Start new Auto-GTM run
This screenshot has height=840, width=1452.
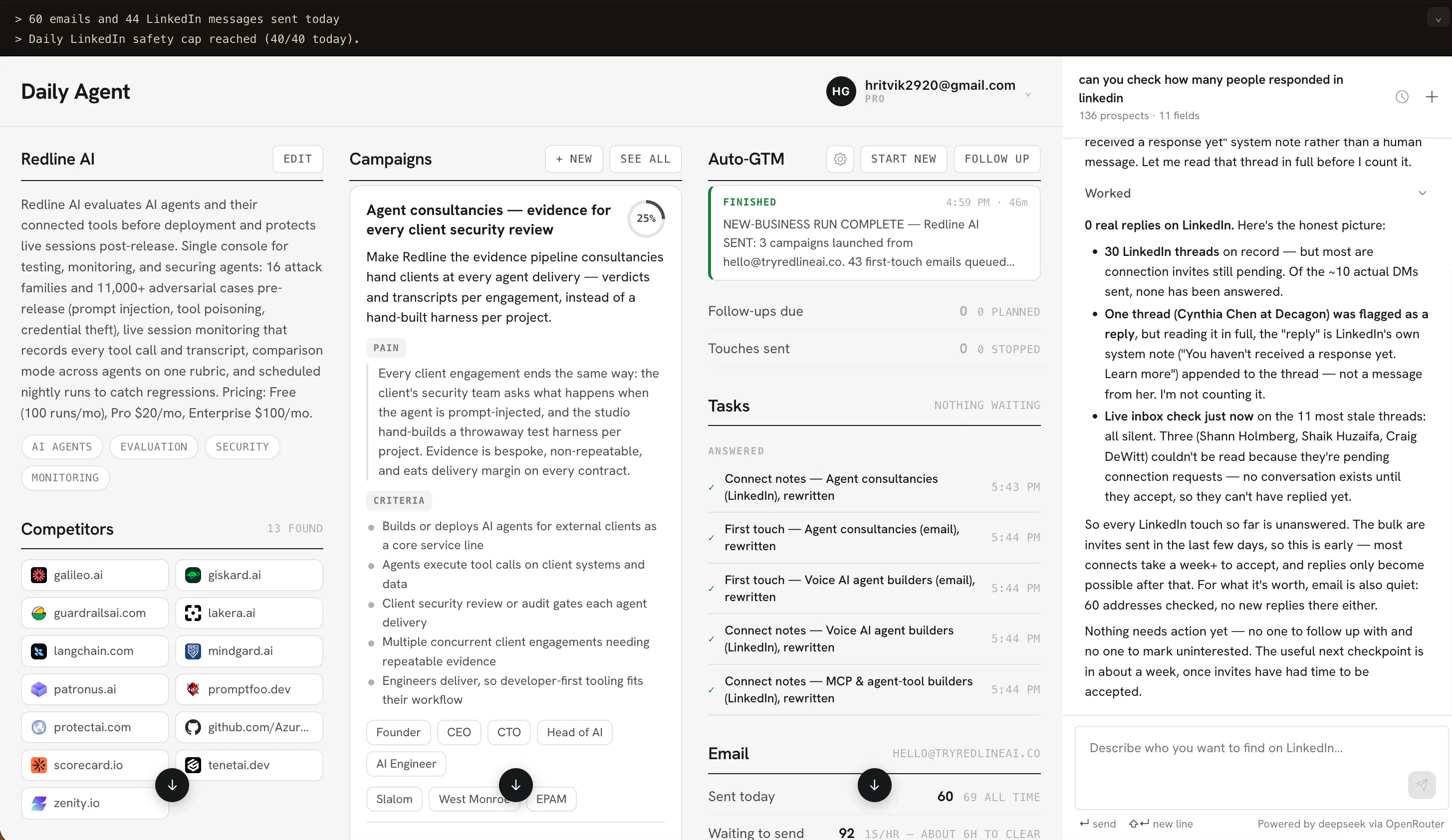904,159
